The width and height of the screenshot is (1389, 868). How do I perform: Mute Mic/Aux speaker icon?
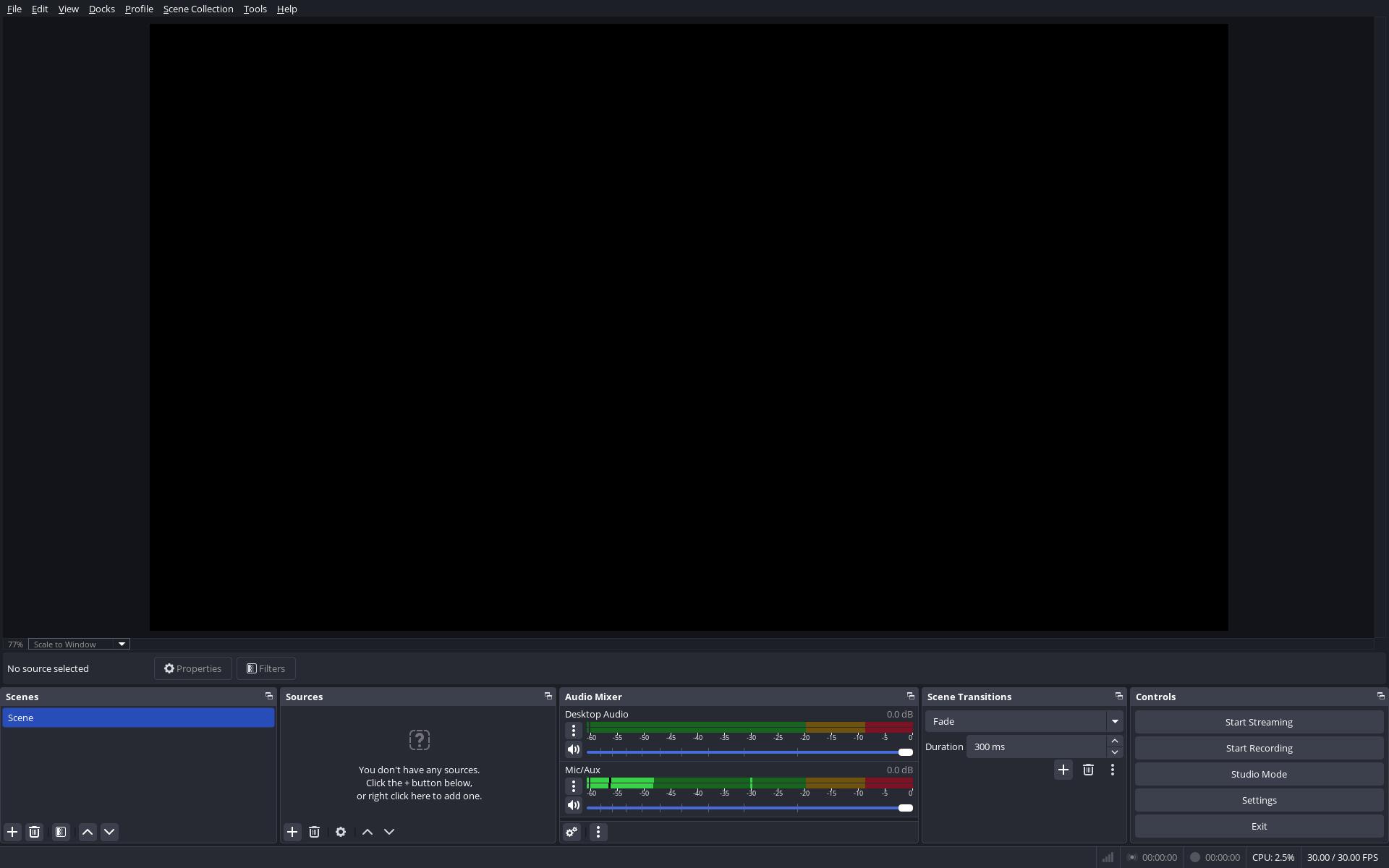pos(574,805)
